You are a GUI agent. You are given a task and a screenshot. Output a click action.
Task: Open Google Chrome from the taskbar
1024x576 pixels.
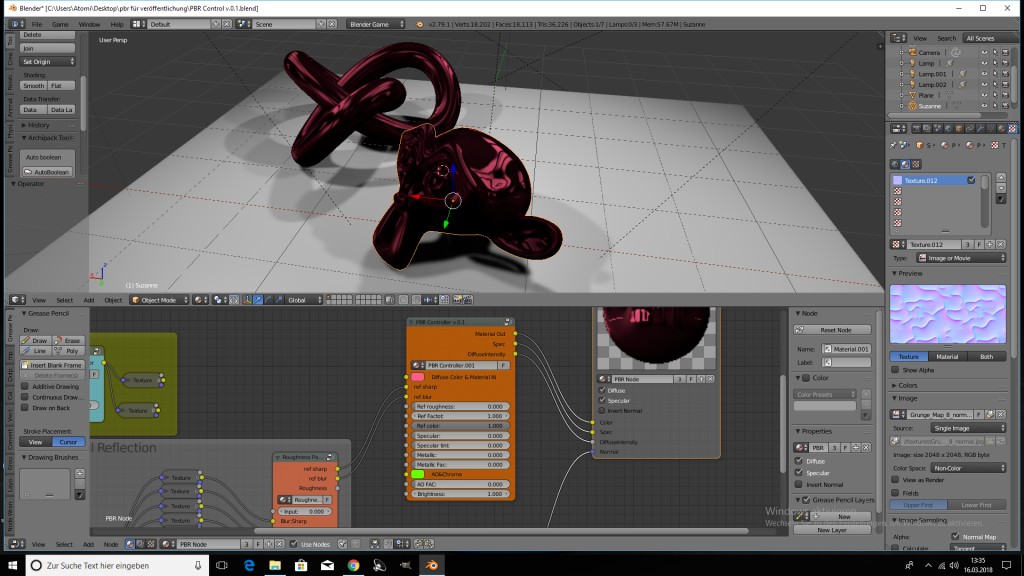[352, 565]
